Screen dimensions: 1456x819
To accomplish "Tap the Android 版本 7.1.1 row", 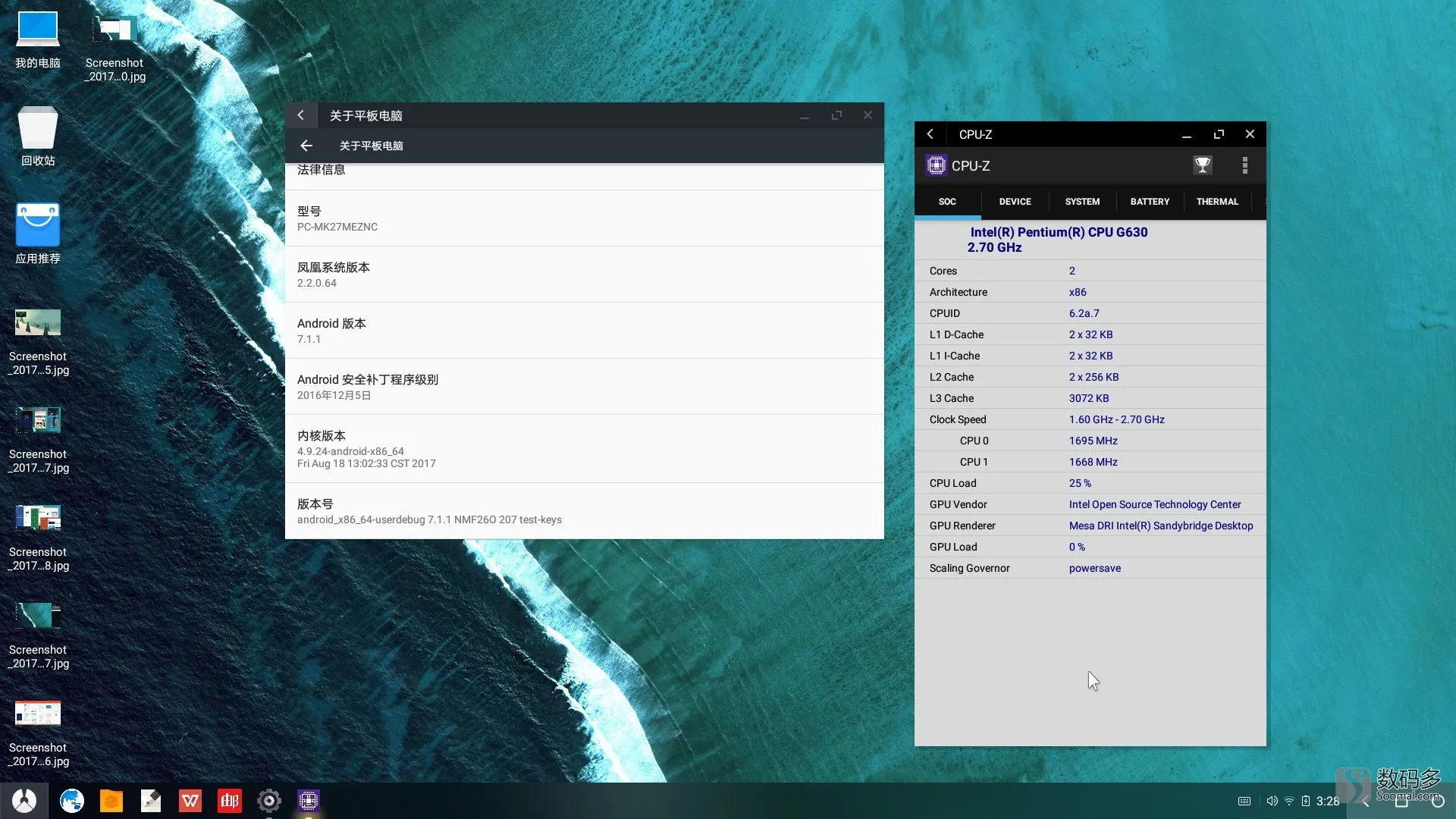I will [585, 331].
